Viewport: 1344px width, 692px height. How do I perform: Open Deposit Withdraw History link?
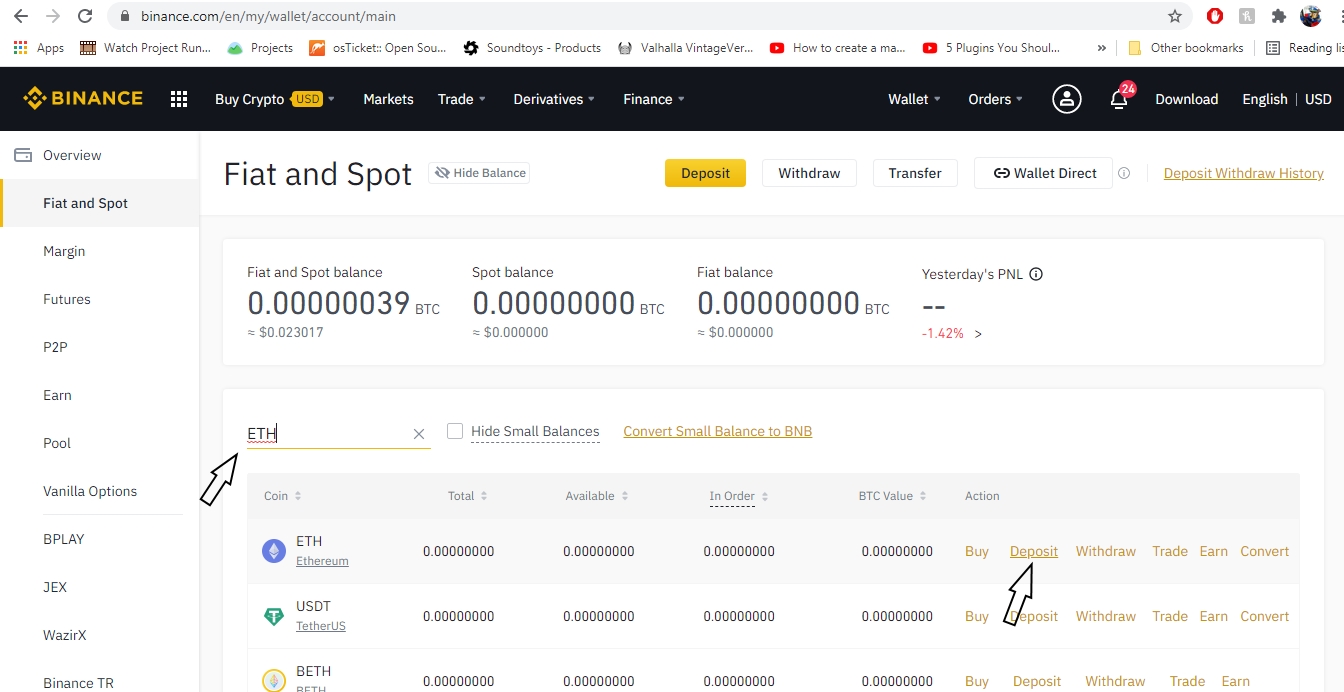pyautogui.click(x=1244, y=173)
